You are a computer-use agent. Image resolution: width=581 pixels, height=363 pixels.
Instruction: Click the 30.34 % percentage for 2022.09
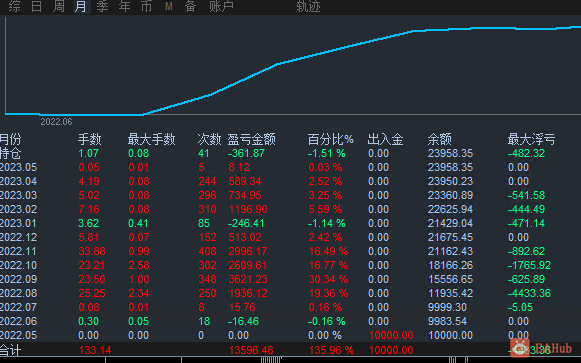click(328, 279)
